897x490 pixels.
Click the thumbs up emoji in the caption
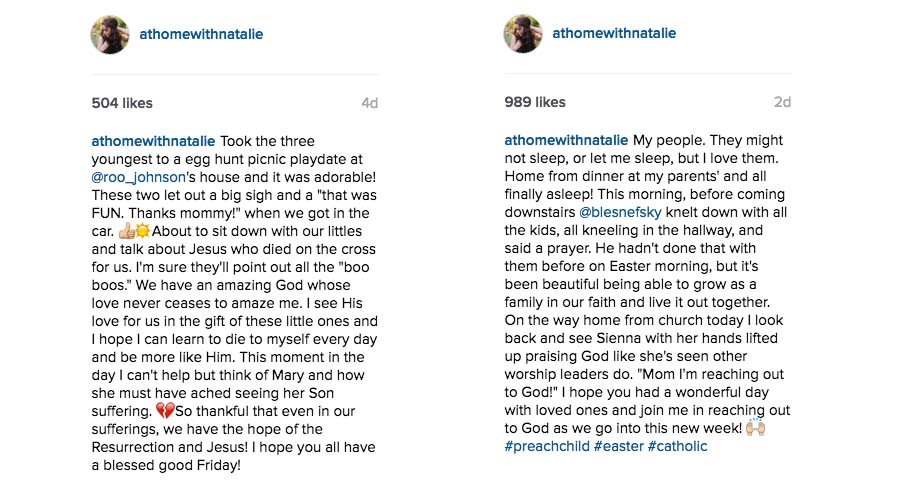pos(126,231)
